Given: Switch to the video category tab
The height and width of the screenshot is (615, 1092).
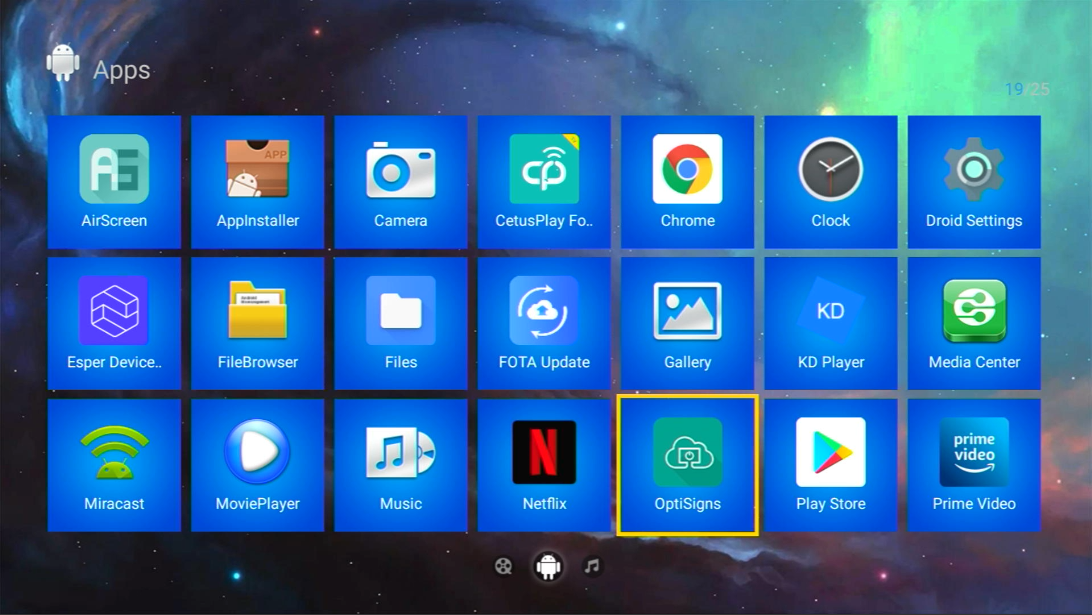Looking at the screenshot, I should (x=504, y=566).
